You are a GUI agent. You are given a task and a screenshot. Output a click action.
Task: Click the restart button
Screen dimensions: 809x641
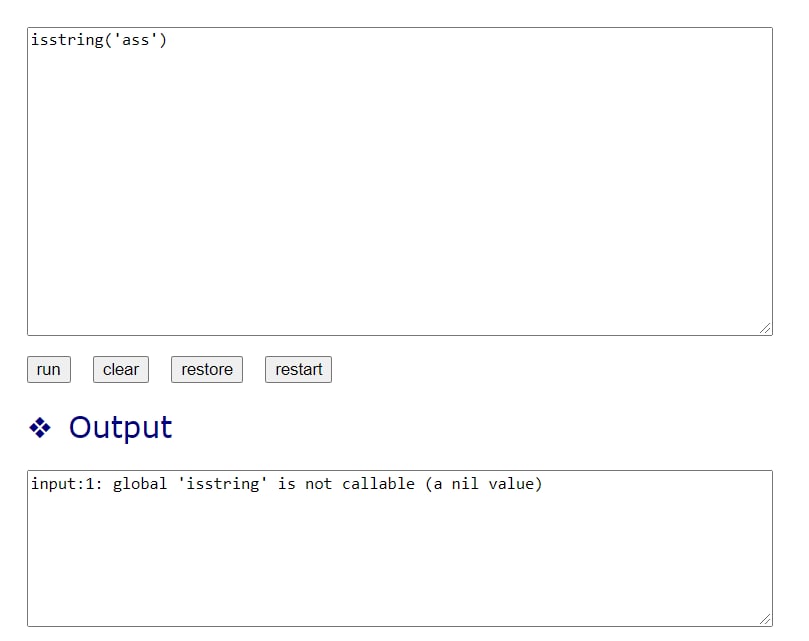[x=298, y=370]
